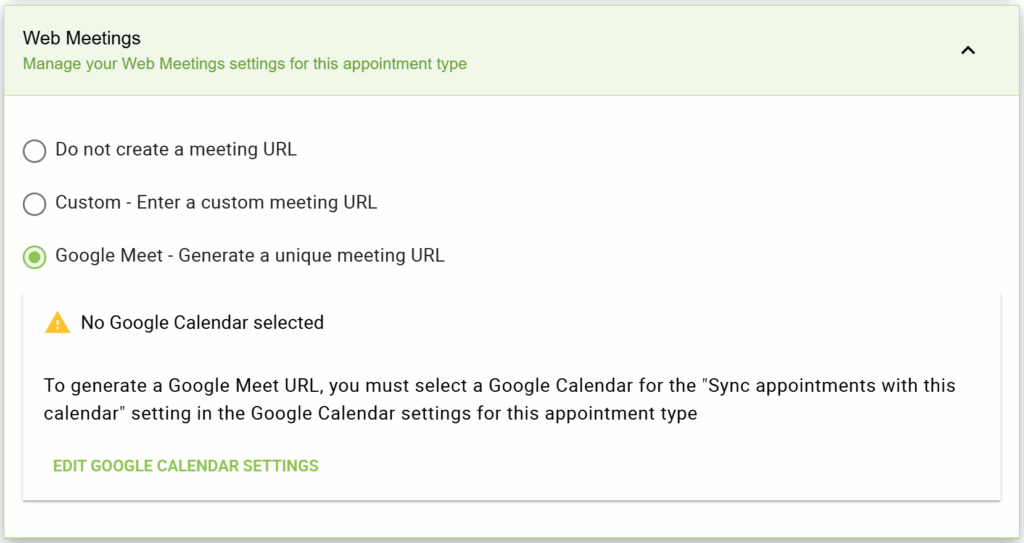This screenshot has width=1024, height=543.
Task: Select the 'Do not create a meeting URL' radio button
Action: (x=35, y=151)
